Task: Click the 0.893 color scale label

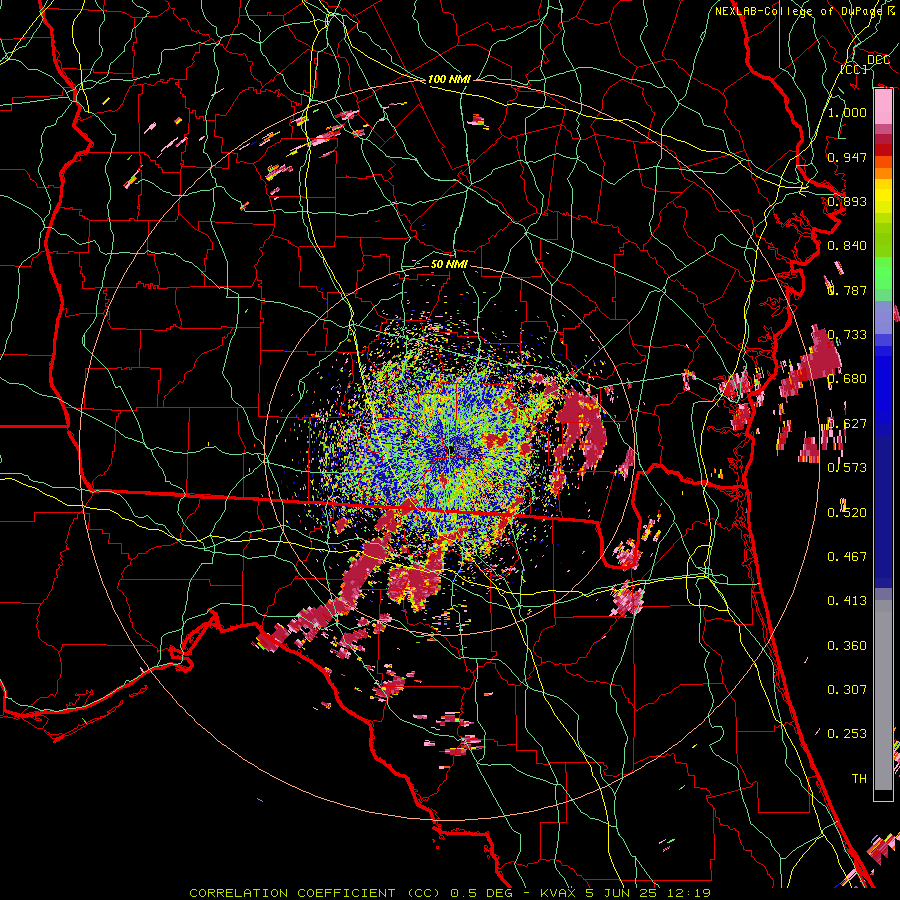Action: coord(847,201)
